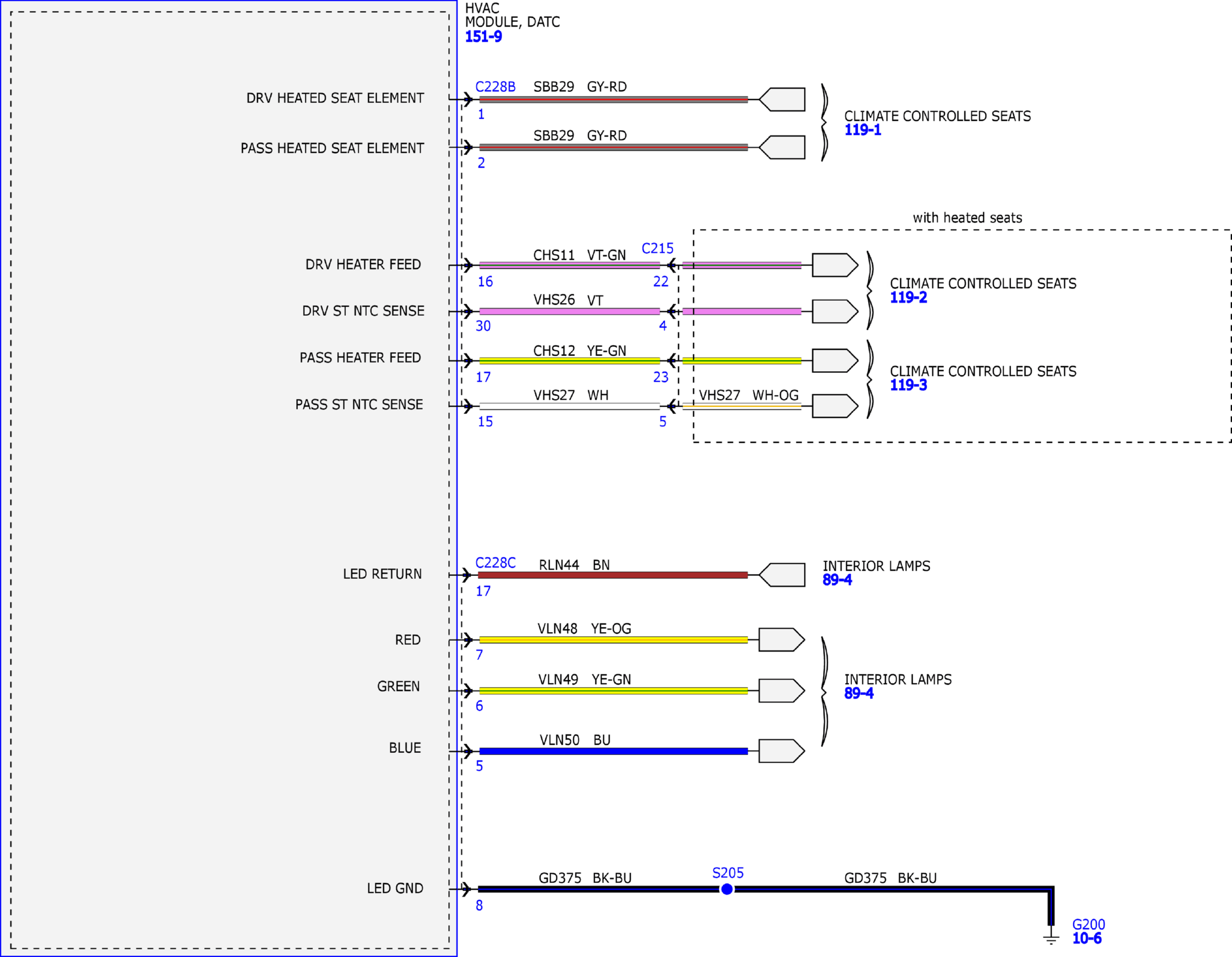1232x957 pixels.
Task: Follow Climate Controlled Seats reference 119-2
Action: pyautogui.click(x=908, y=298)
